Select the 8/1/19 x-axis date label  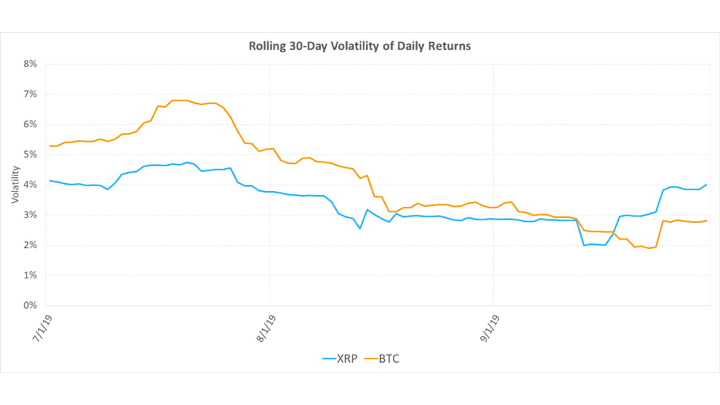(x=265, y=326)
